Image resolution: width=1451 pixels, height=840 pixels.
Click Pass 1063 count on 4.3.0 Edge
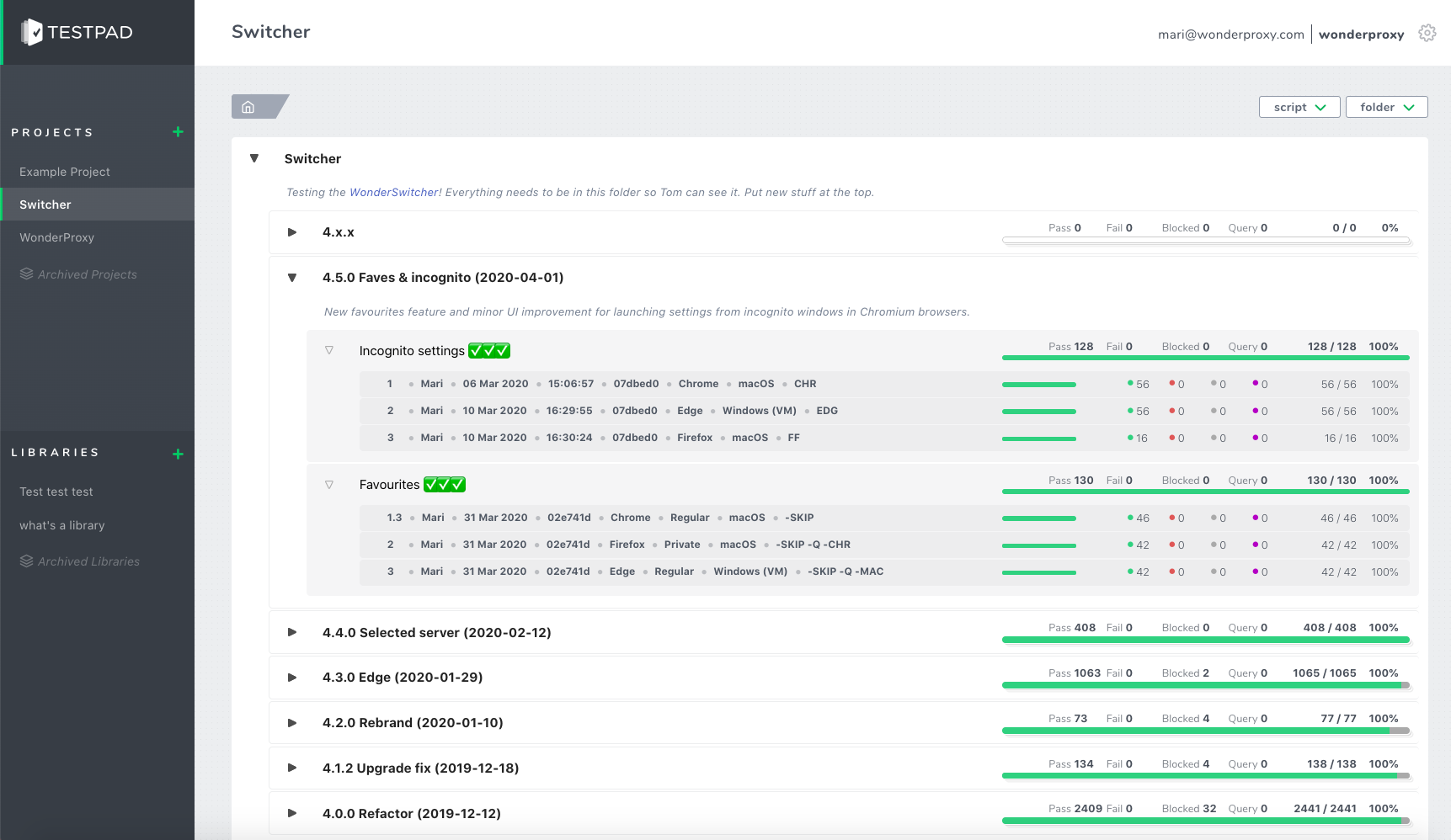point(1075,673)
